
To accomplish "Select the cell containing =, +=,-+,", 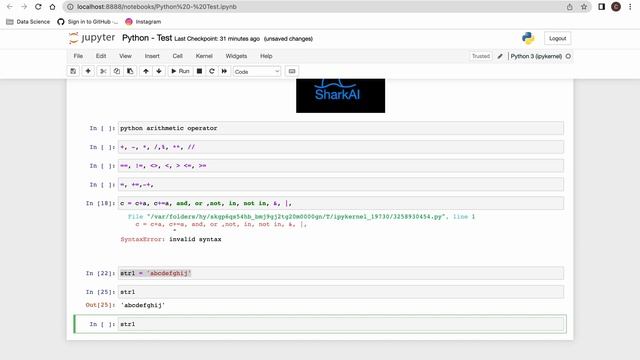I will pos(341,184).
